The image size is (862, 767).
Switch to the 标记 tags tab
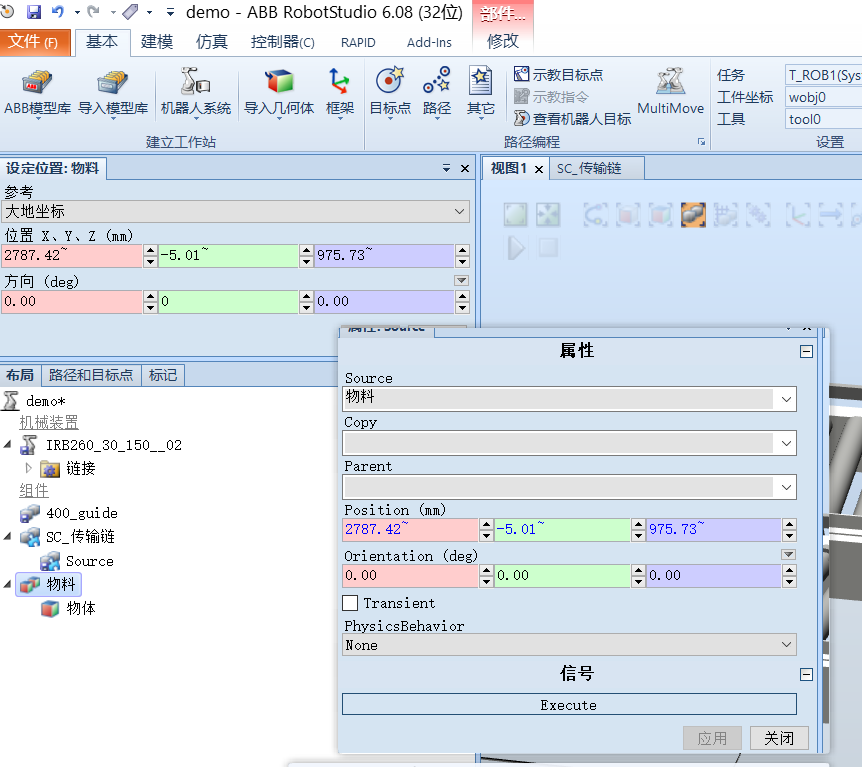coord(163,376)
